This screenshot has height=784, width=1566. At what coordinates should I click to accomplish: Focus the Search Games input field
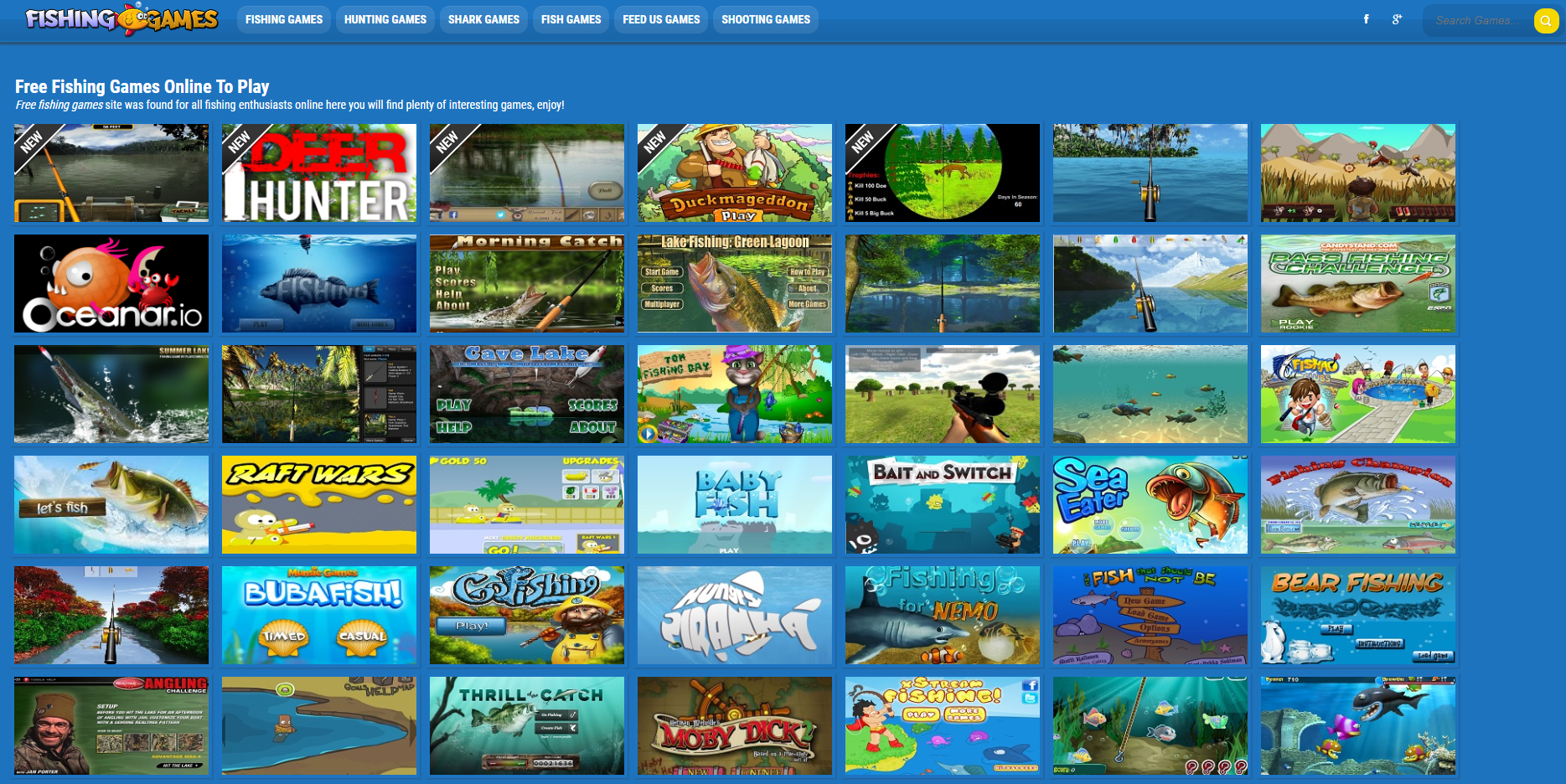click(1480, 20)
